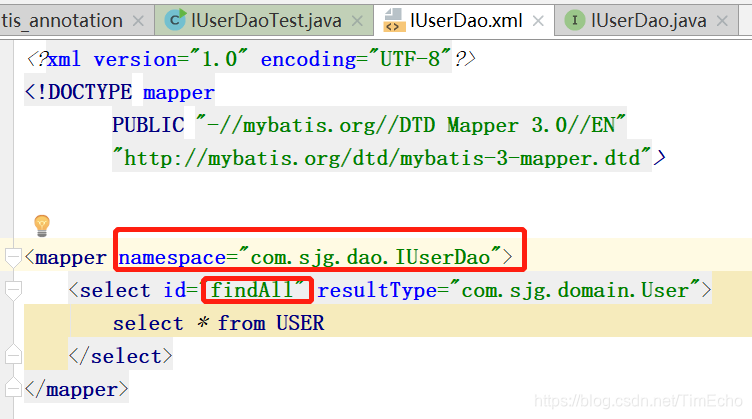This screenshot has height=419, width=752.
Task: Close the IUserDaoTest.java tab
Action: coord(357,21)
